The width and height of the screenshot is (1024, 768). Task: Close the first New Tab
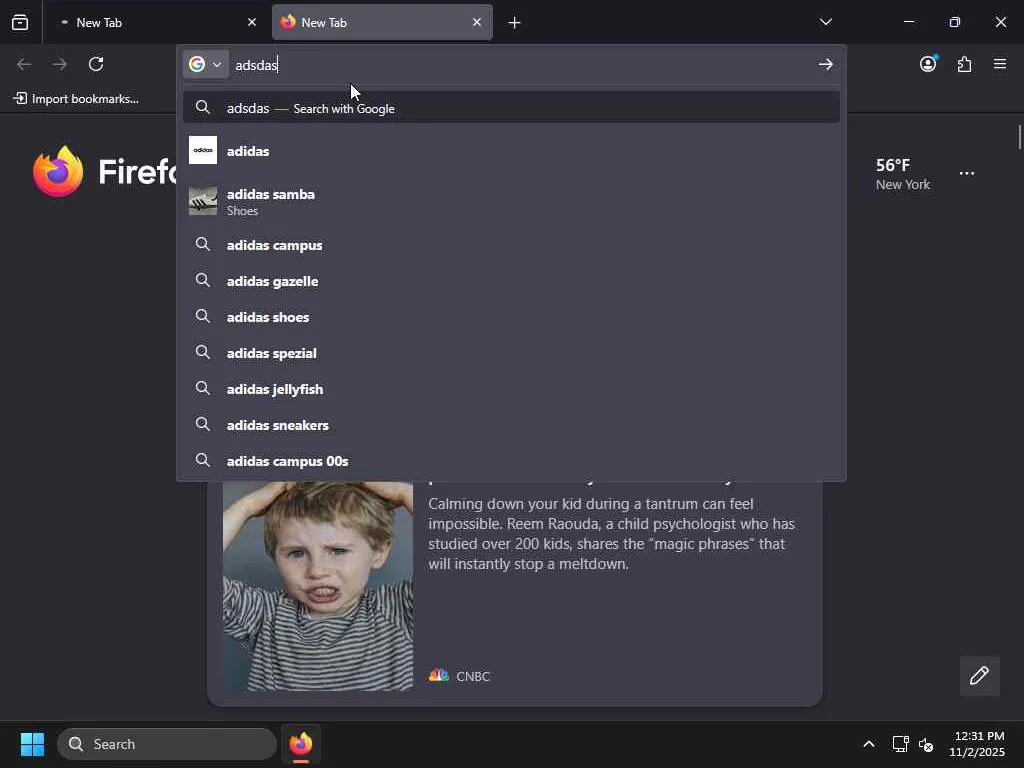click(x=252, y=22)
